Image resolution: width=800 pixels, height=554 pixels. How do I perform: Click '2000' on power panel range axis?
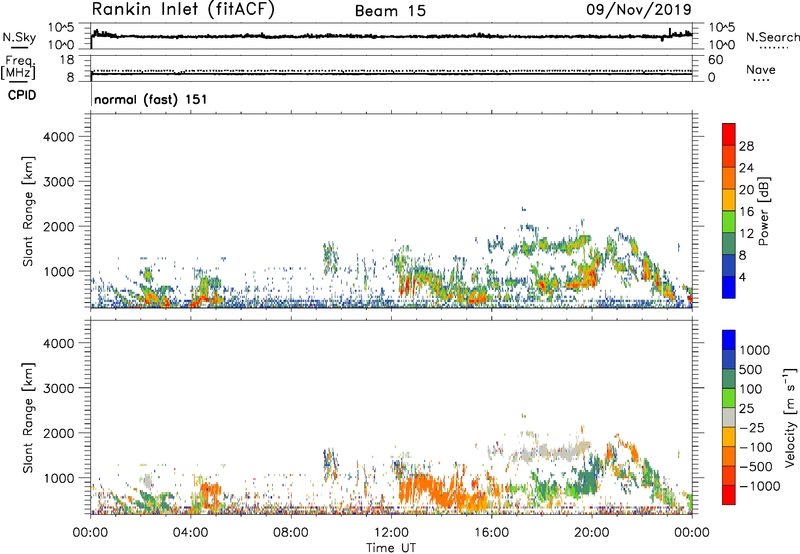pos(58,226)
